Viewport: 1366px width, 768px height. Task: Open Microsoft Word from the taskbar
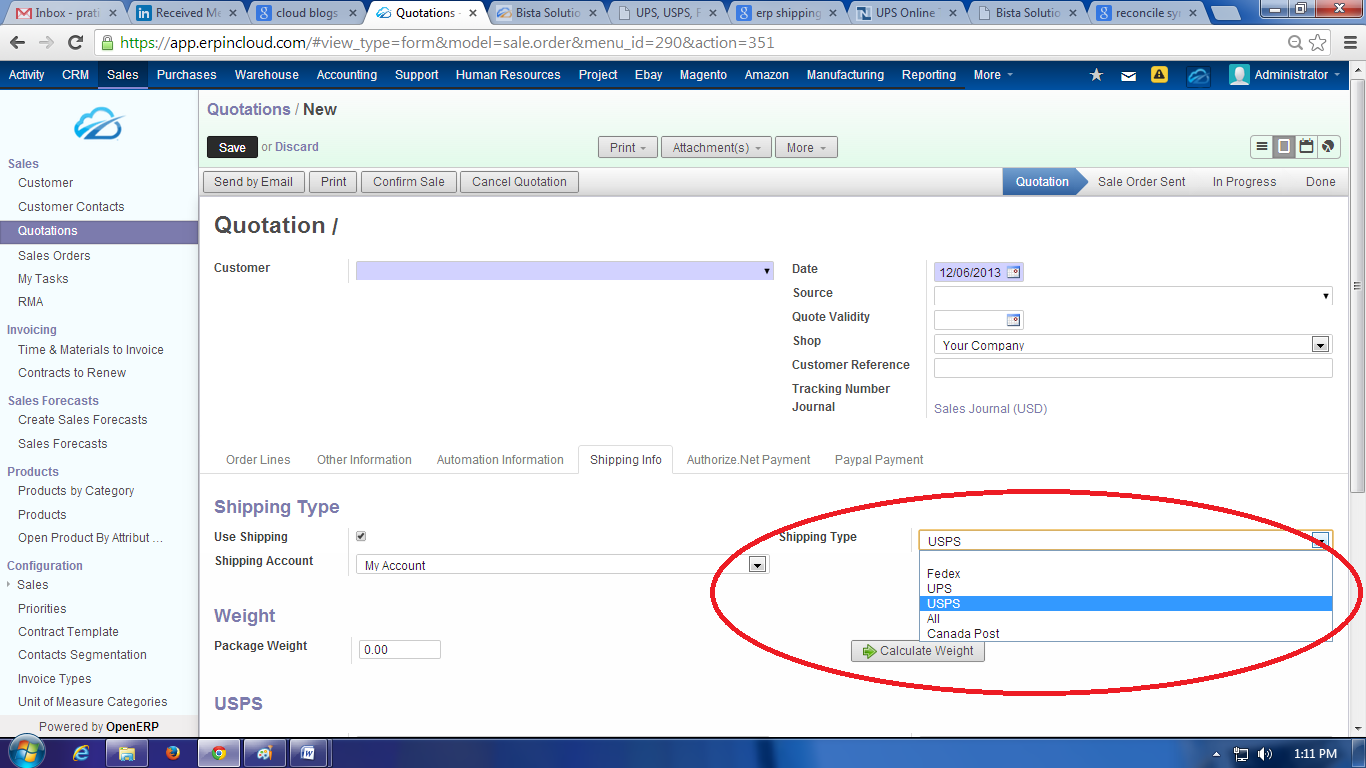tap(309, 753)
